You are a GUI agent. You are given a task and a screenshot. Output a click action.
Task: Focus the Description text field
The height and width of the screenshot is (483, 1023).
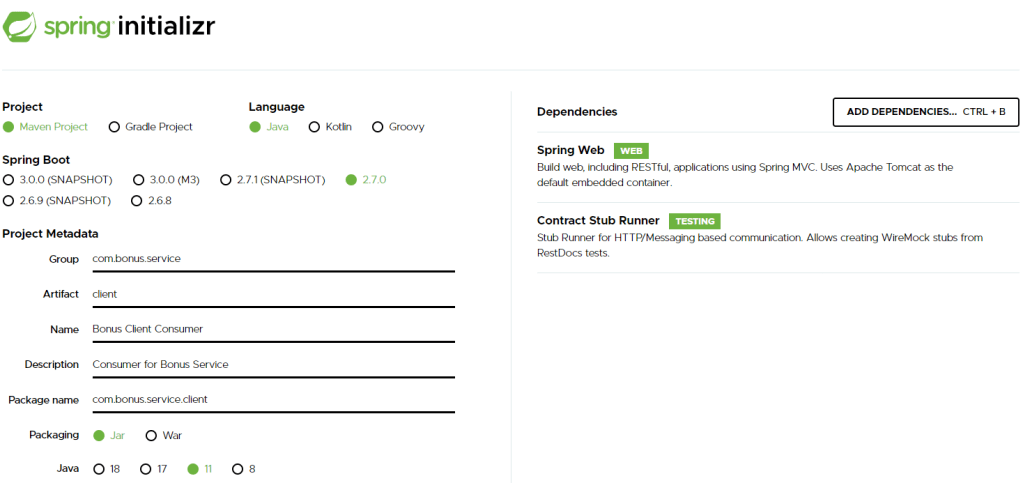click(x=272, y=364)
